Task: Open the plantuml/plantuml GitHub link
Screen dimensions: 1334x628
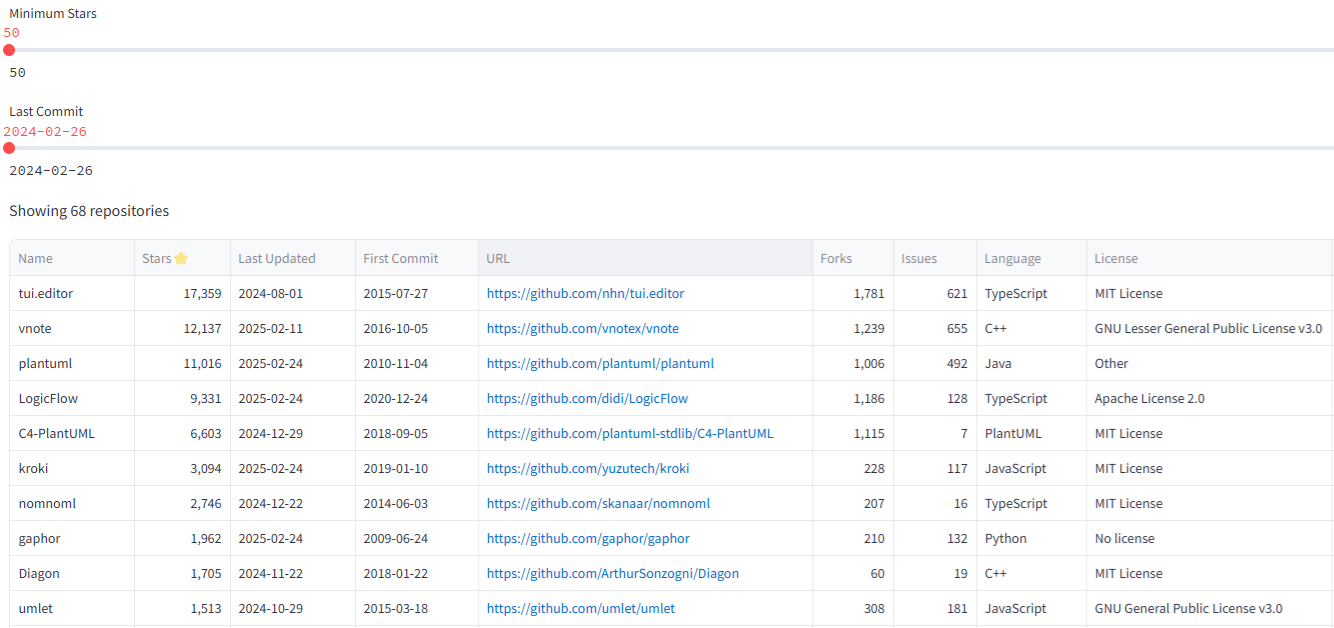Action: 600,364
